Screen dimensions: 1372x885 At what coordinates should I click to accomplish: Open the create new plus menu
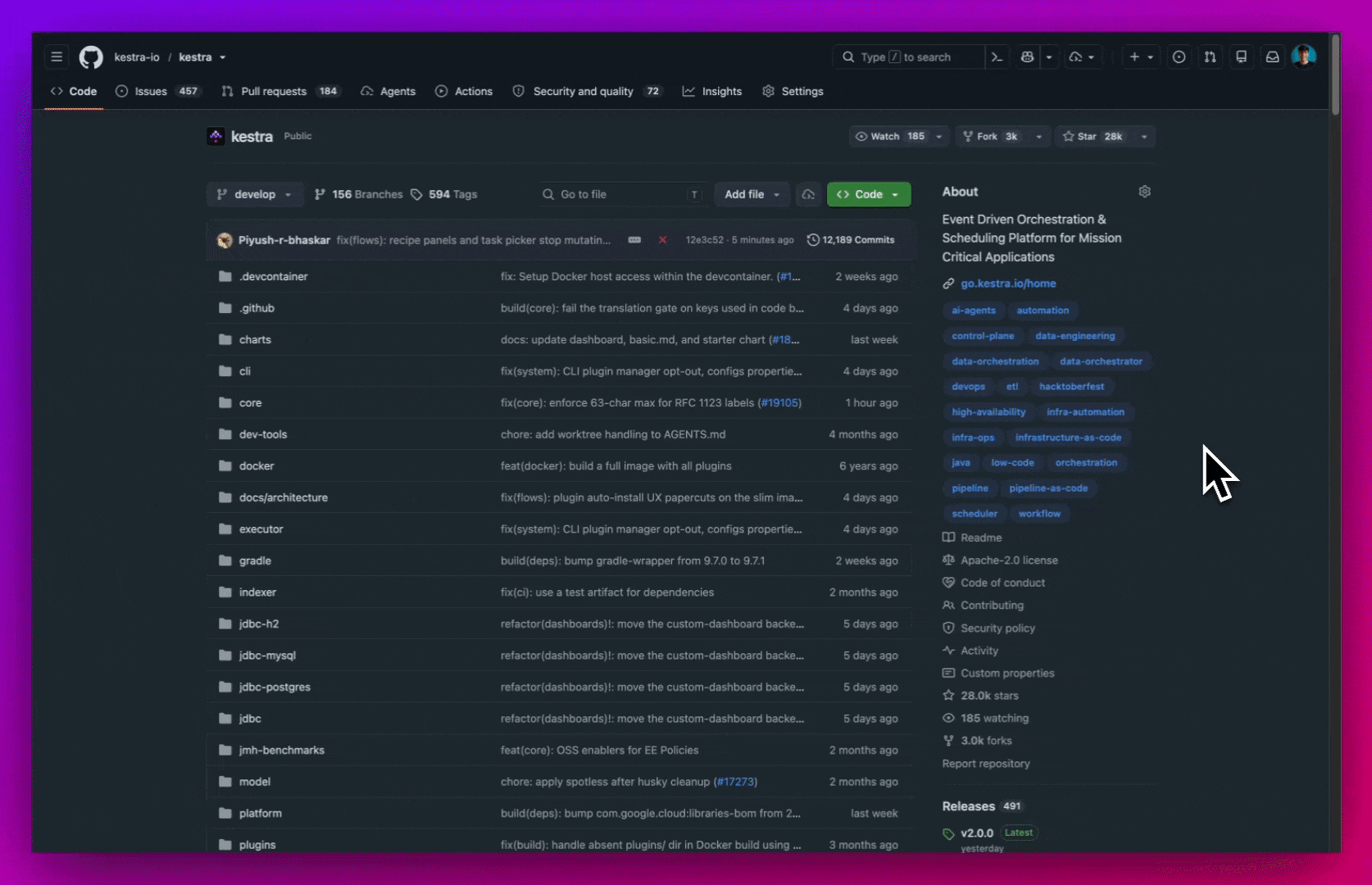(1141, 57)
